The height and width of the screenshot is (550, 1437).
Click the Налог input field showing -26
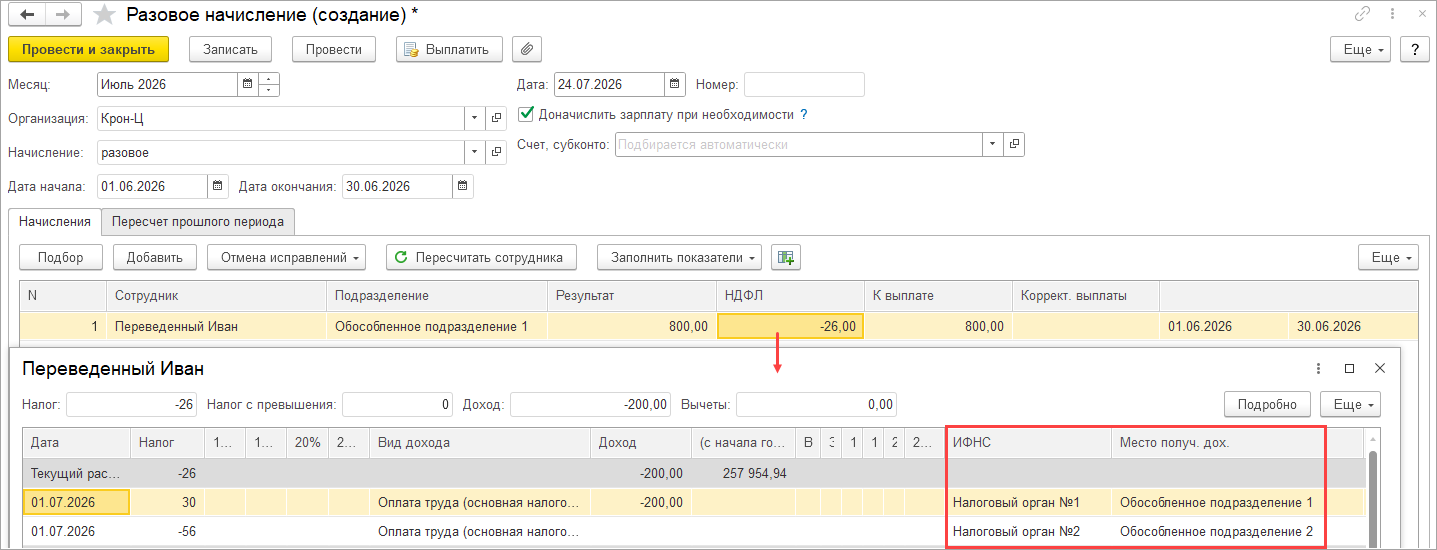[x=131, y=404]
